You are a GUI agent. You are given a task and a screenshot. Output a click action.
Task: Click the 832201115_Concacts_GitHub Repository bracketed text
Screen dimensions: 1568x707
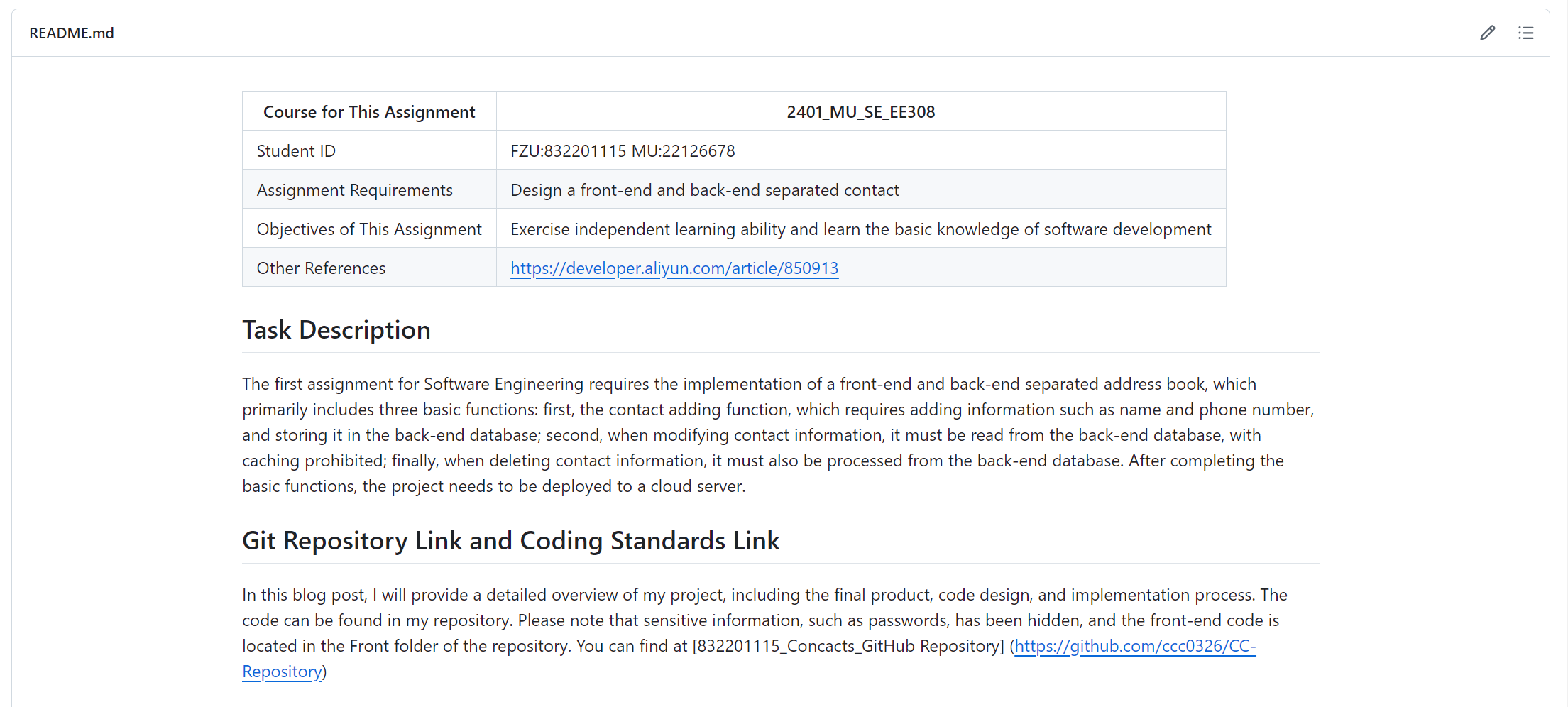pyautogui.click(x=848, y=646)
